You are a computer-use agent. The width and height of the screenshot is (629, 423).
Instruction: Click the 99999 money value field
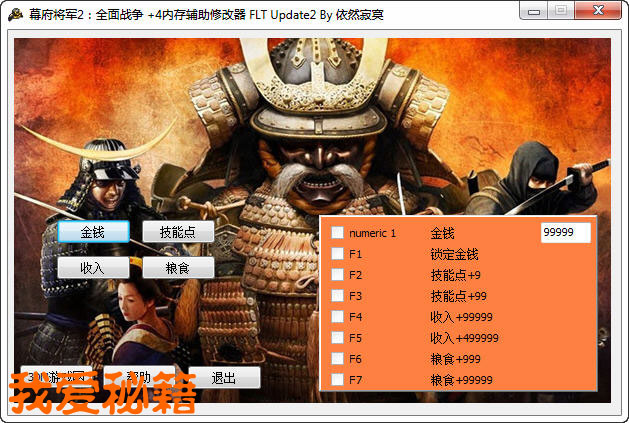(x=565, y=232)
